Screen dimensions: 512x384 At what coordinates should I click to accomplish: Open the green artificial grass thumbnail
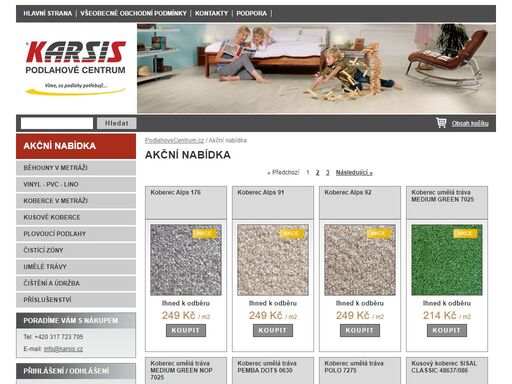pos(447,260)
